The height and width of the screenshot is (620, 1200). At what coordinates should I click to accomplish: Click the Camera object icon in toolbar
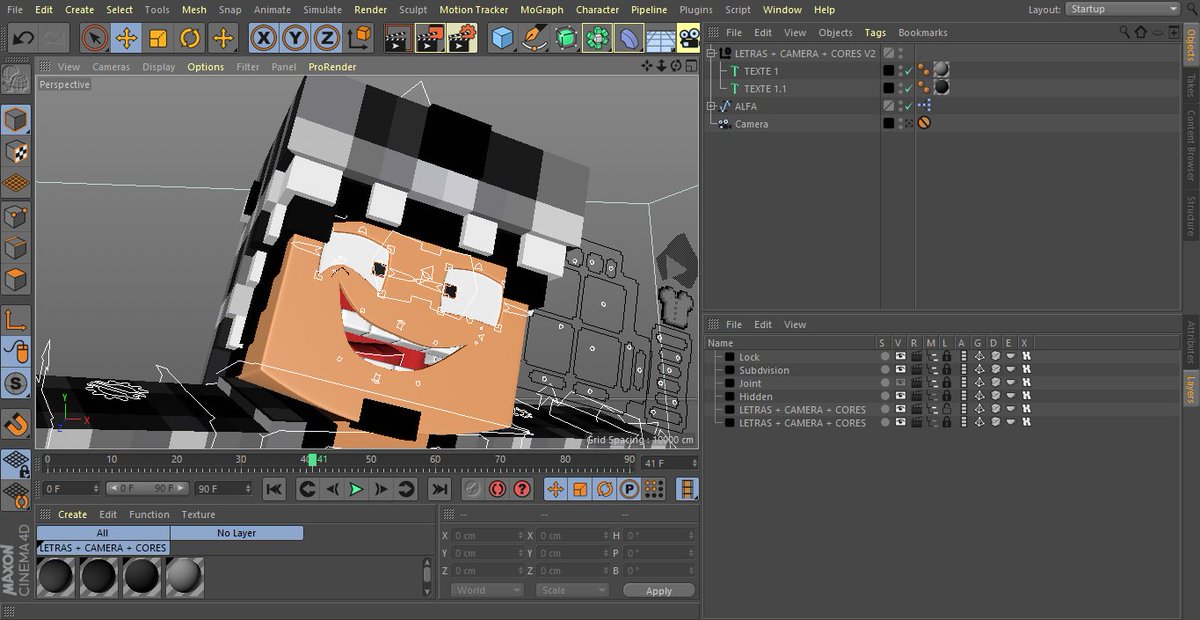point(688,39)
